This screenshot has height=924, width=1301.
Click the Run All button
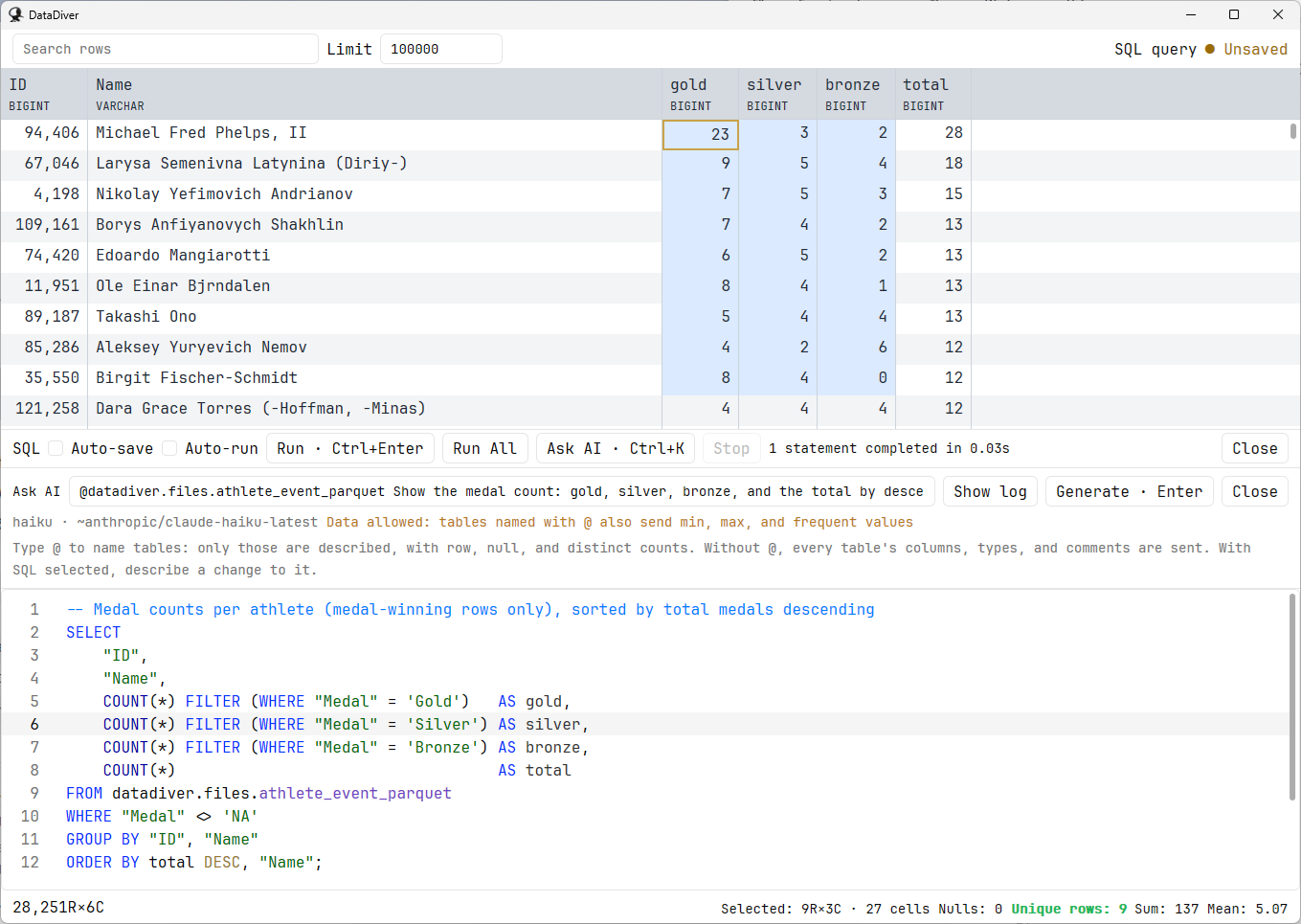click(x=484, y=448)
